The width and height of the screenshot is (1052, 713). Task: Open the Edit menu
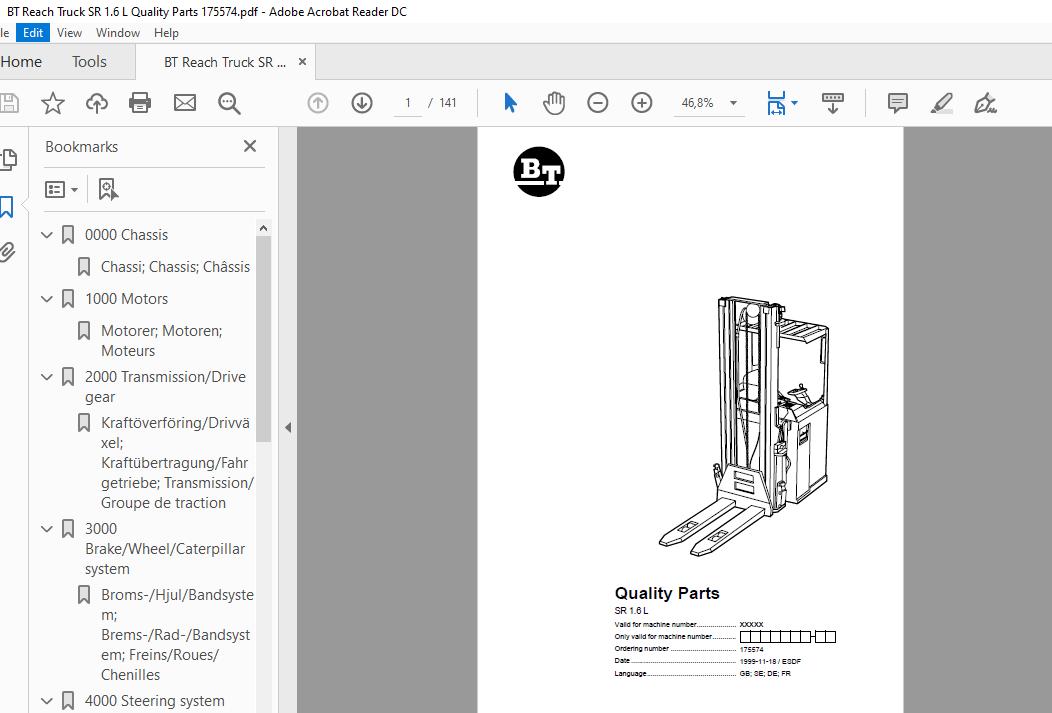[x=33, y=33]
